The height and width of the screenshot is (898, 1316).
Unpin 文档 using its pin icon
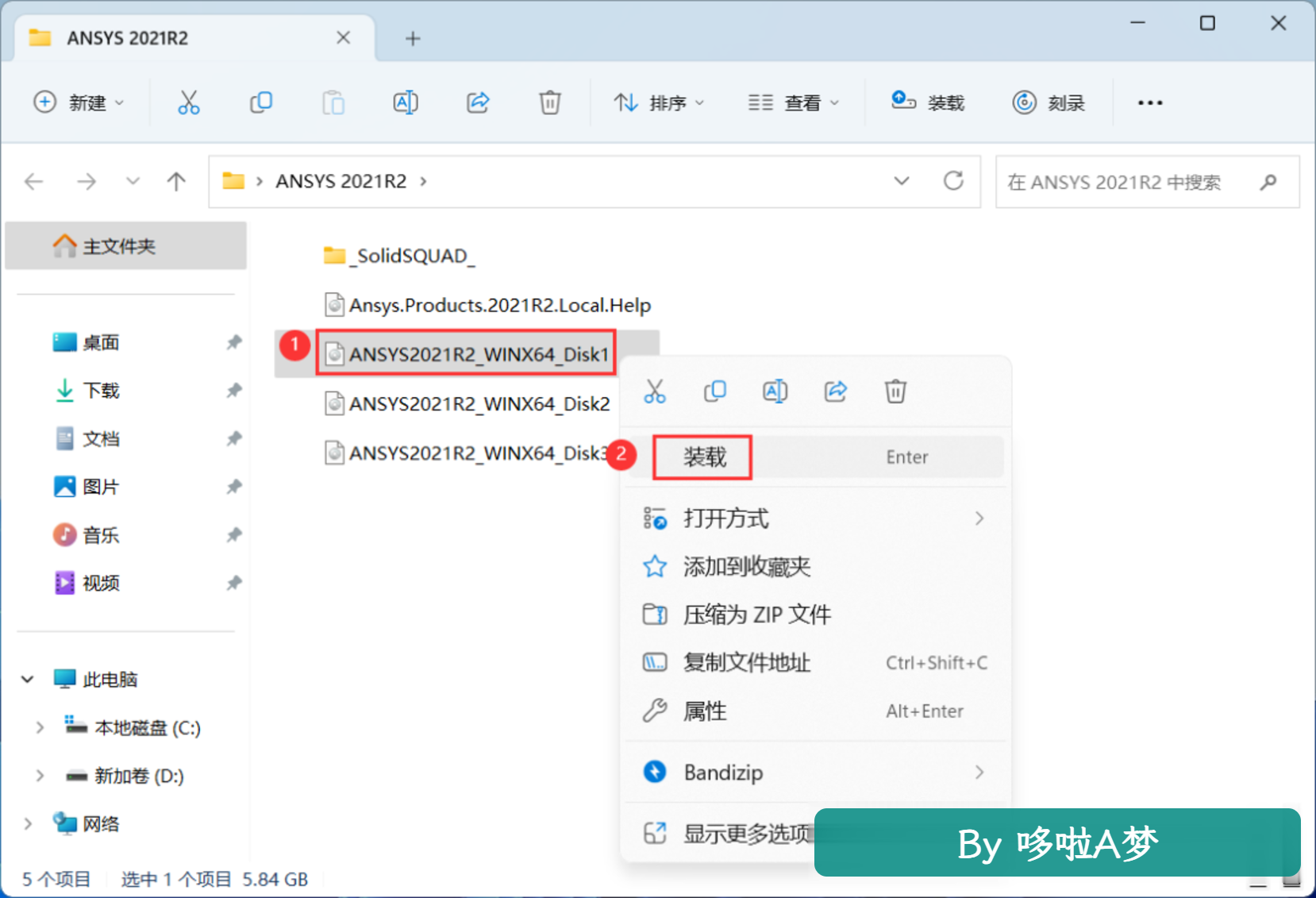[233, 438]
